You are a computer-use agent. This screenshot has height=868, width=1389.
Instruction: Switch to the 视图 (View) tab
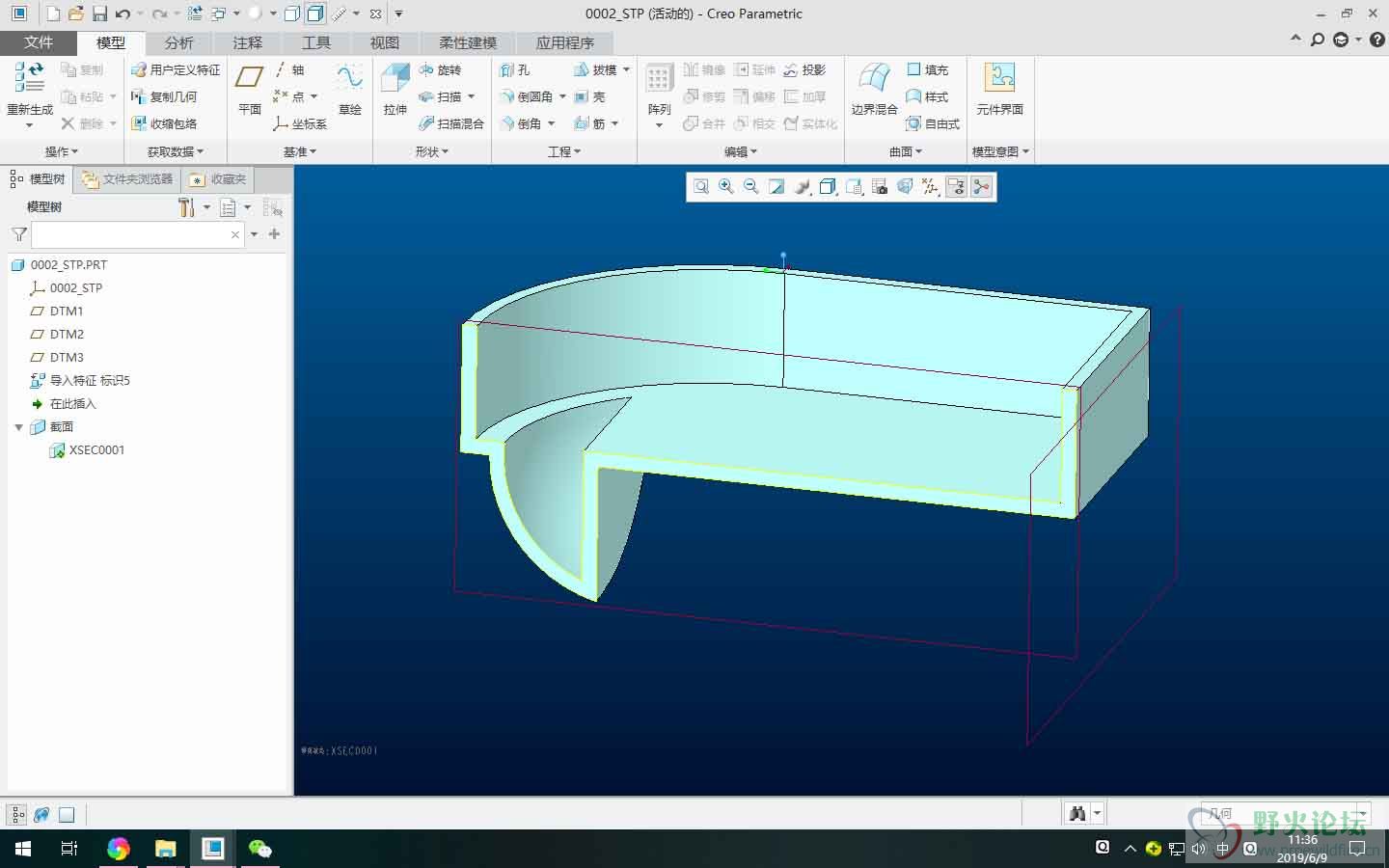click(385, 42)
